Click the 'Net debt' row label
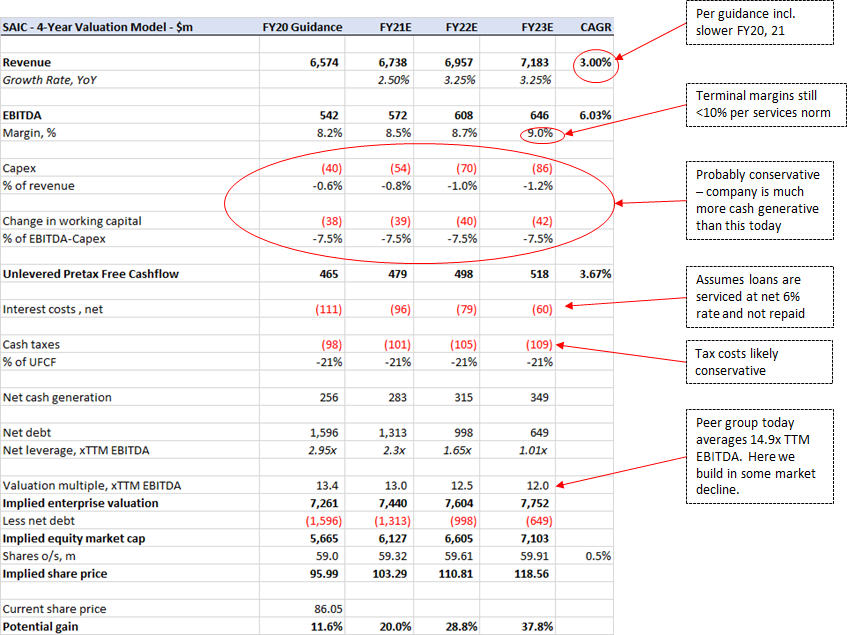 [27, 433]
